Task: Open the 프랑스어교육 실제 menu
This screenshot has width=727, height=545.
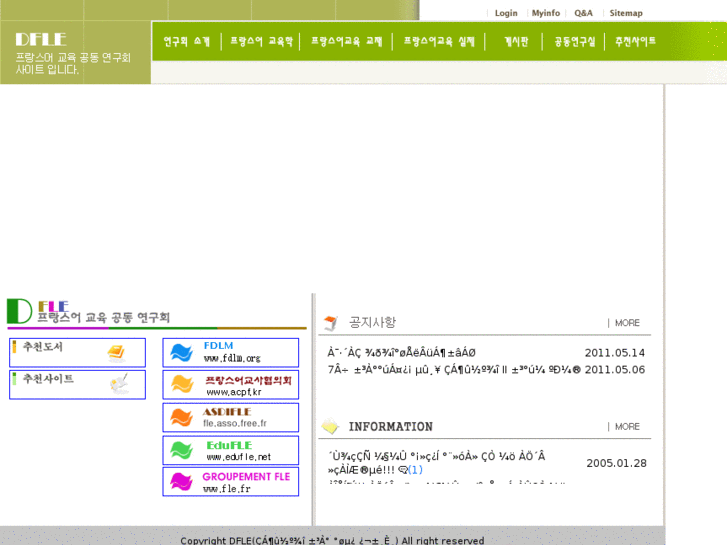Action: (x=439, y=42)
